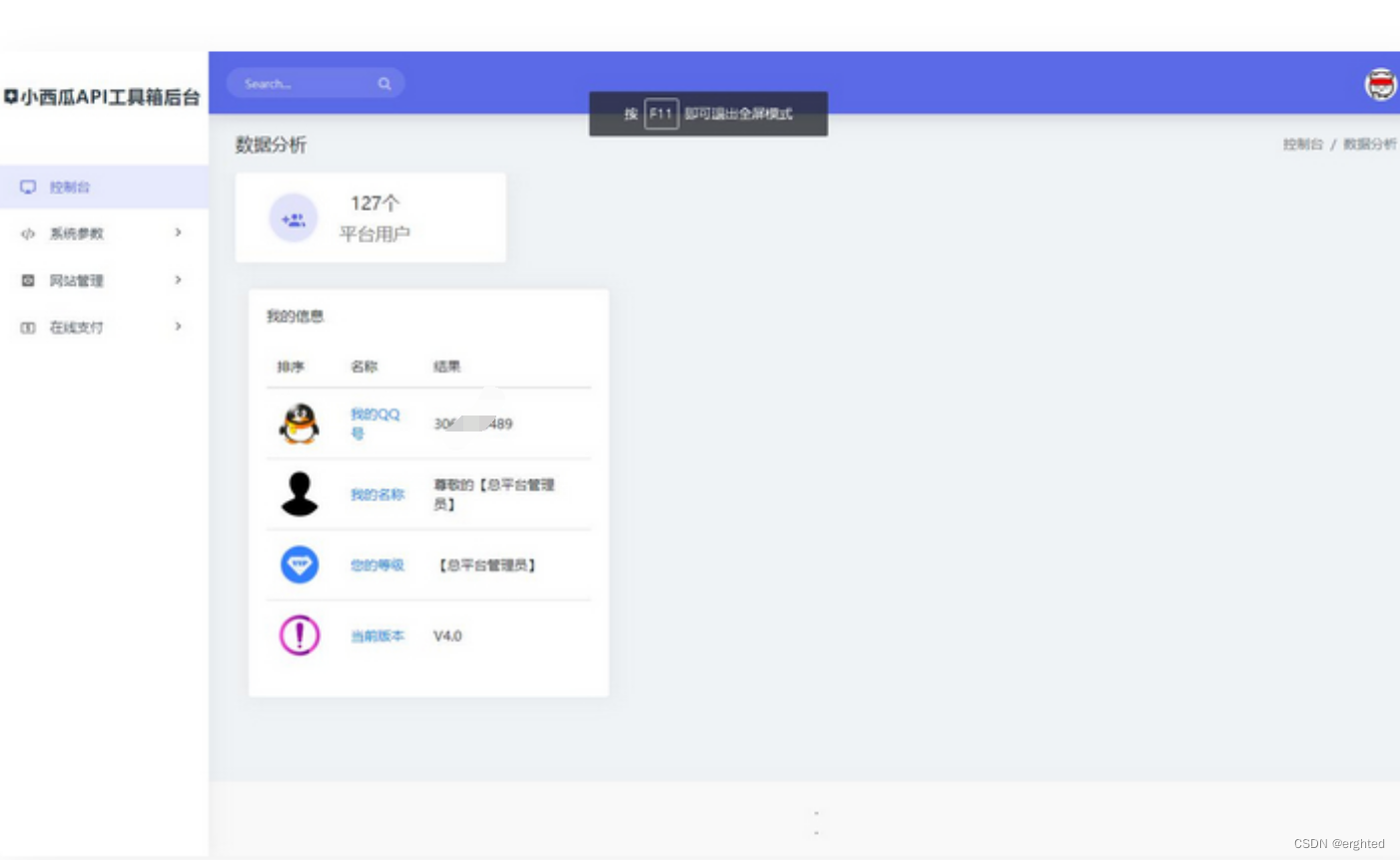Click the pink exclamation version icon

pos(299,636)
